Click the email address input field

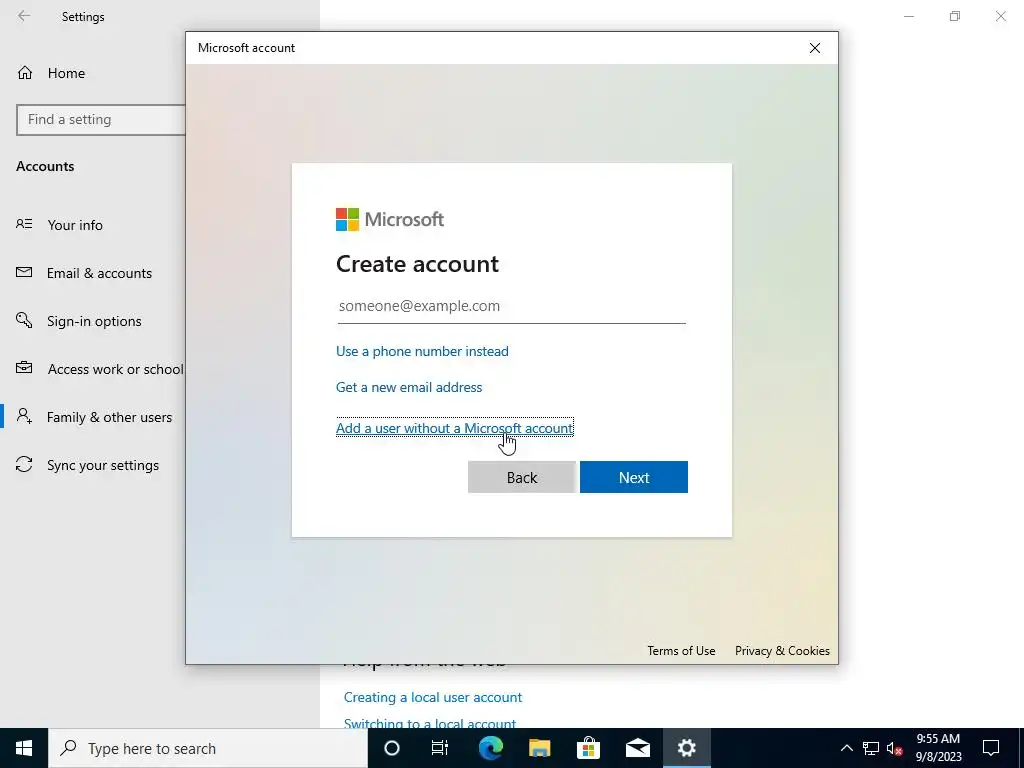point(511,306)
